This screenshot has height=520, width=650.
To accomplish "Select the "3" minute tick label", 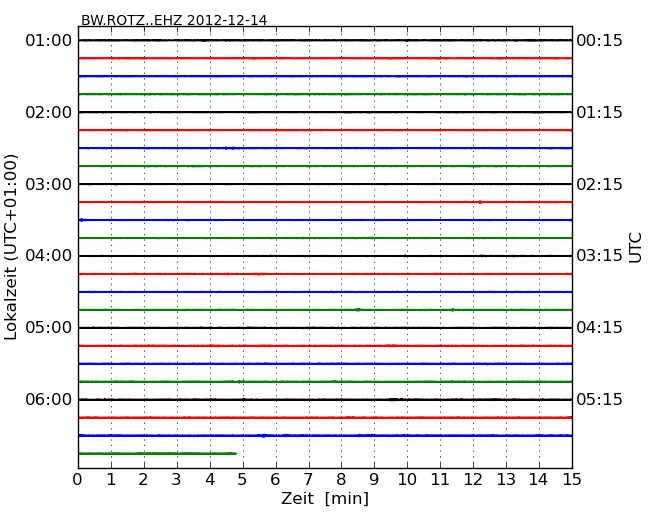I will (177, 480).
